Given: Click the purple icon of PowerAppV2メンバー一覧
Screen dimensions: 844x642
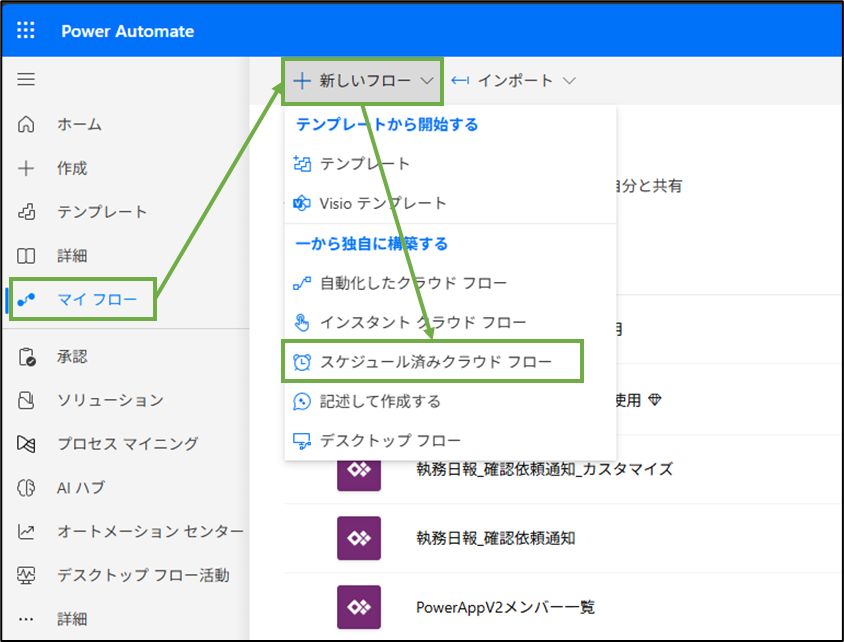Looking at the screenshot, I should pos(359,607).
